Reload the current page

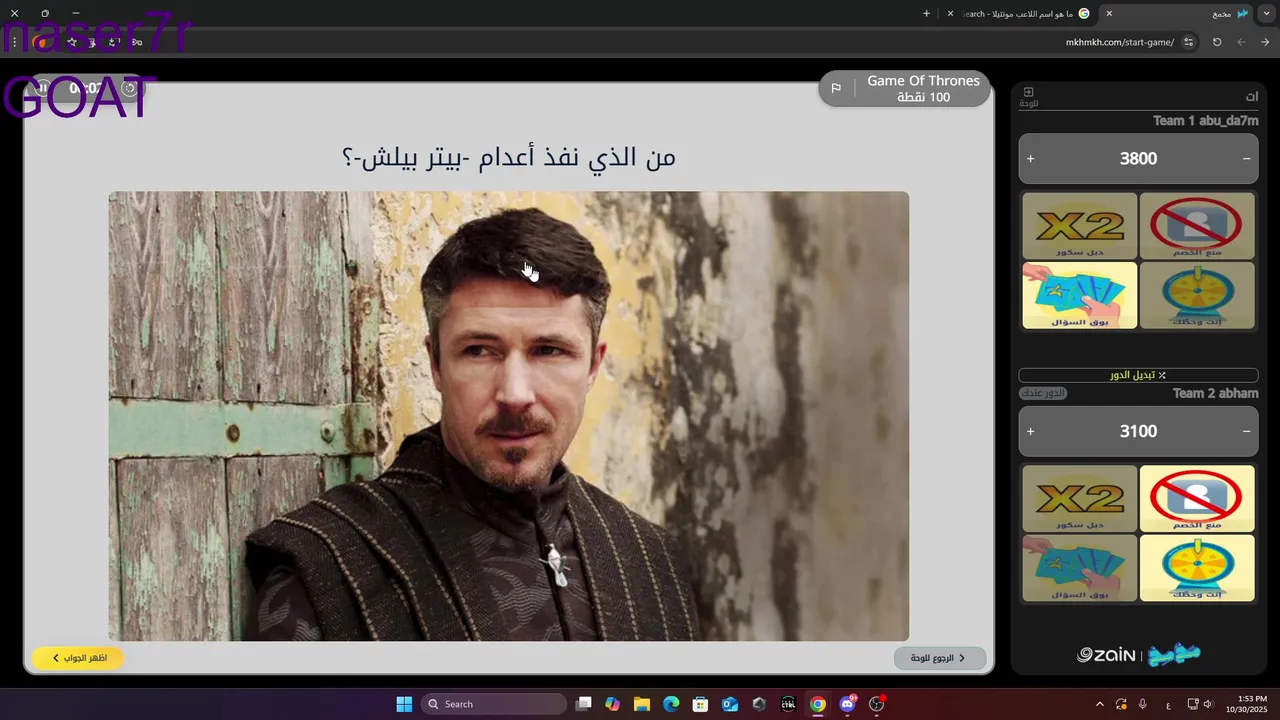1217,42
